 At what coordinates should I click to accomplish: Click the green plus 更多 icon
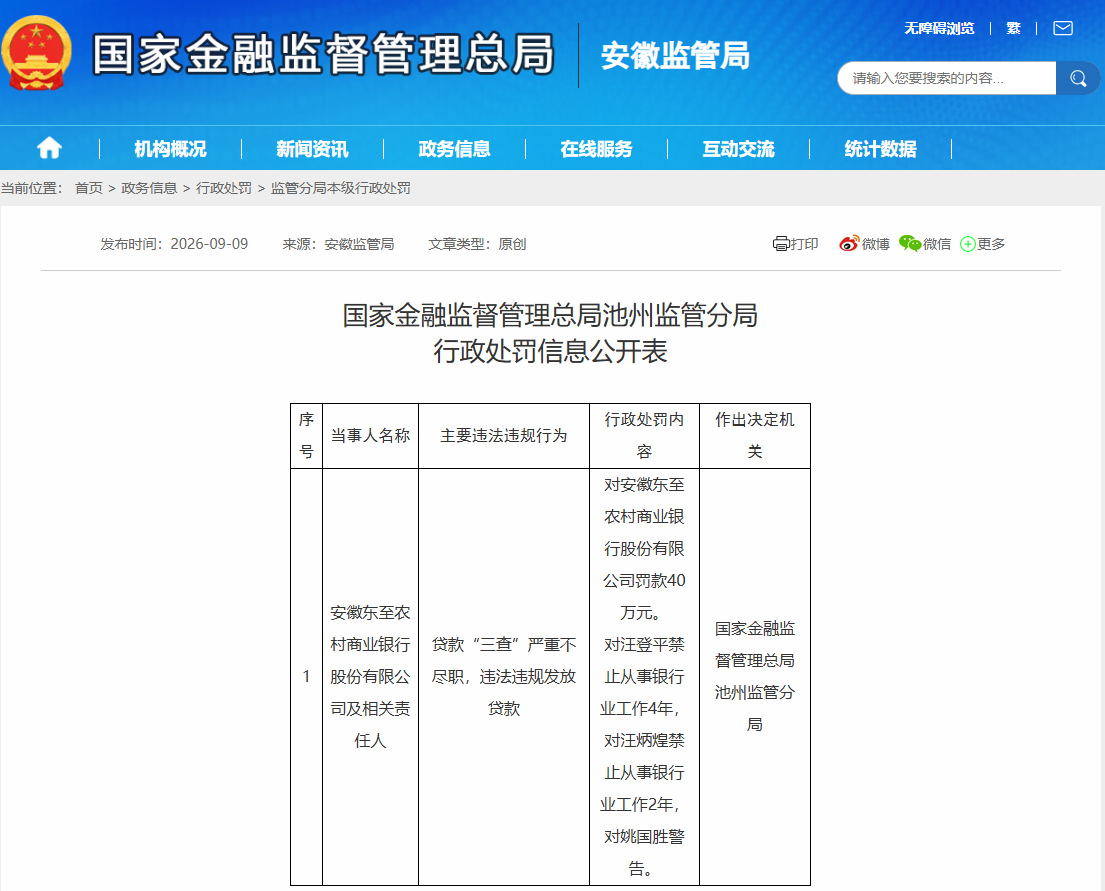coord(968,244)
